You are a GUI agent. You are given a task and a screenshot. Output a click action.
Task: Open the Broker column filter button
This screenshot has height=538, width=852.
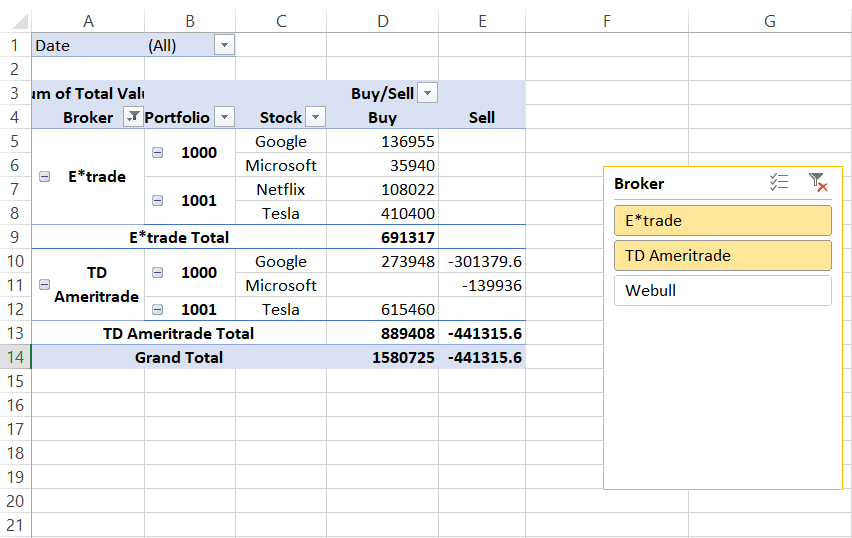tap(132, 117)
